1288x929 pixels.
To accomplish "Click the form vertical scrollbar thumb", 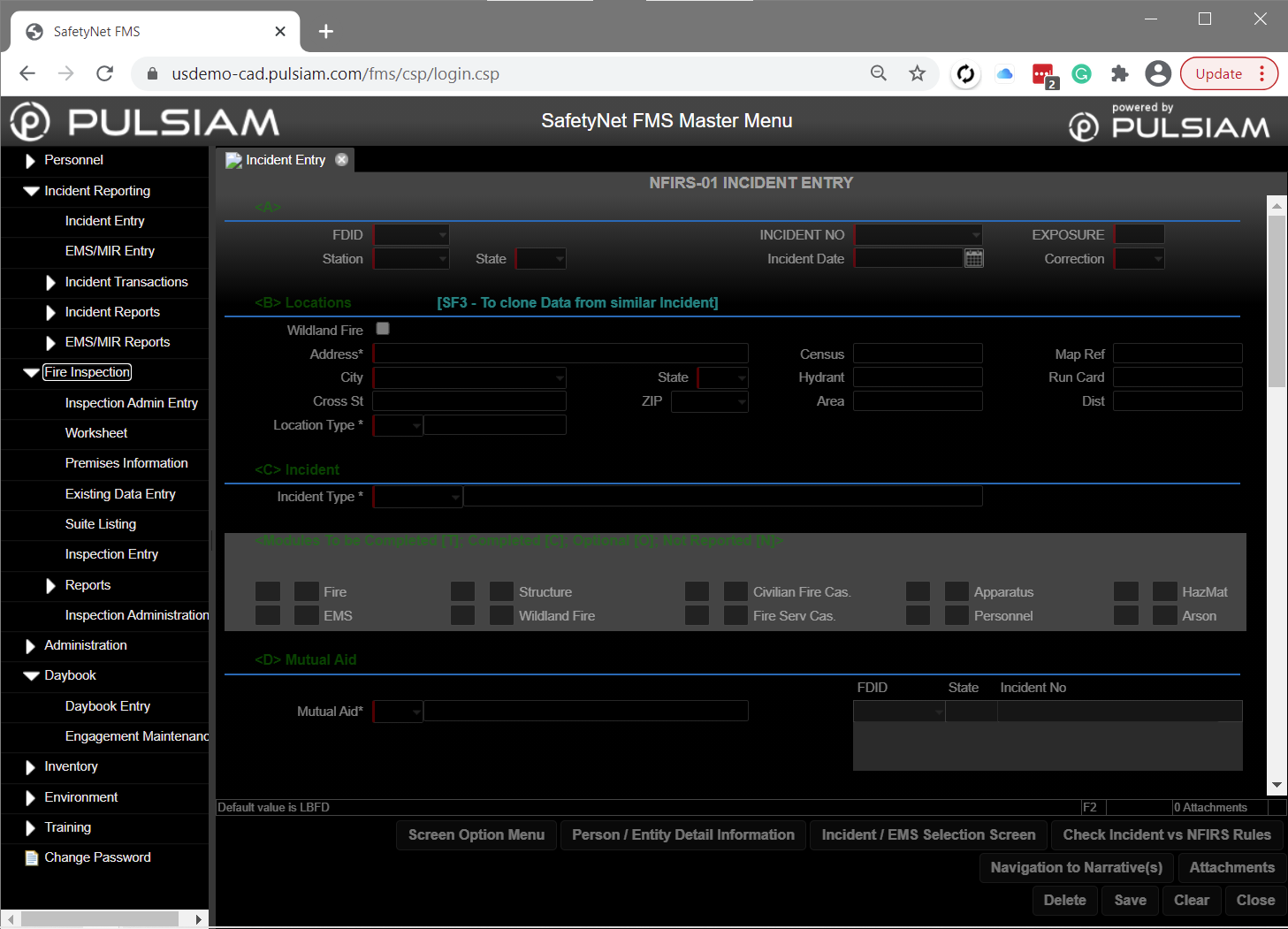I will [x=1277, y=301].
